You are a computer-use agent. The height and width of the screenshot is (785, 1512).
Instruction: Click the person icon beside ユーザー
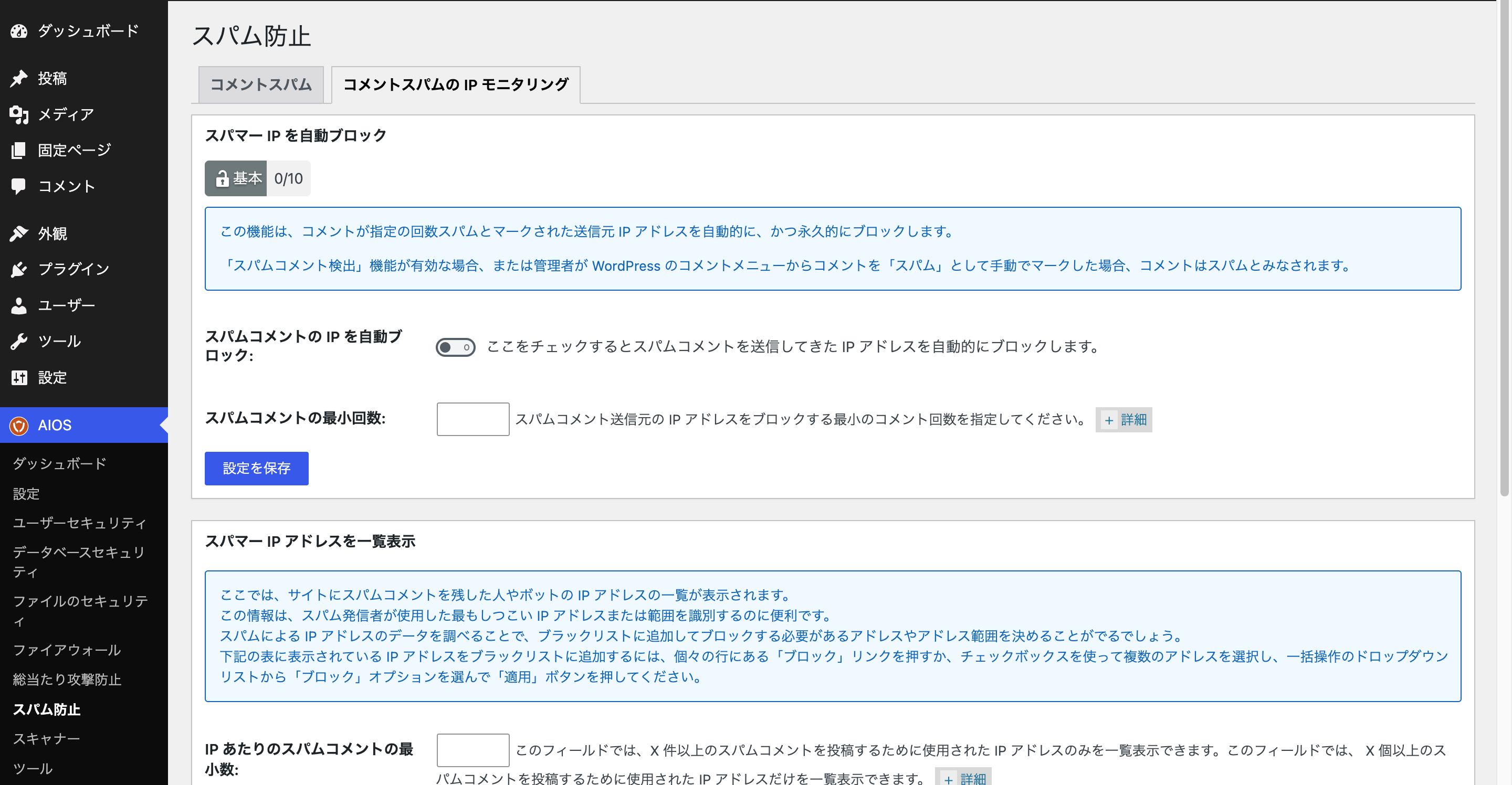(x=19, y=306)
